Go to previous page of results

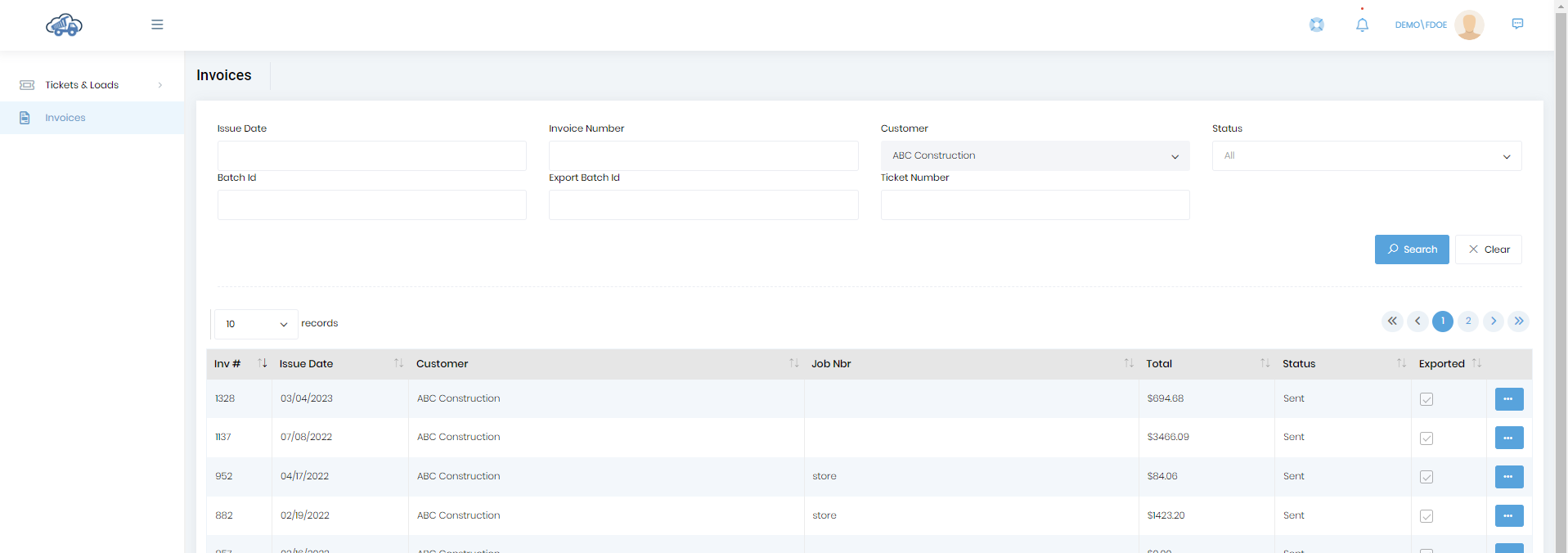(1417, 321)
